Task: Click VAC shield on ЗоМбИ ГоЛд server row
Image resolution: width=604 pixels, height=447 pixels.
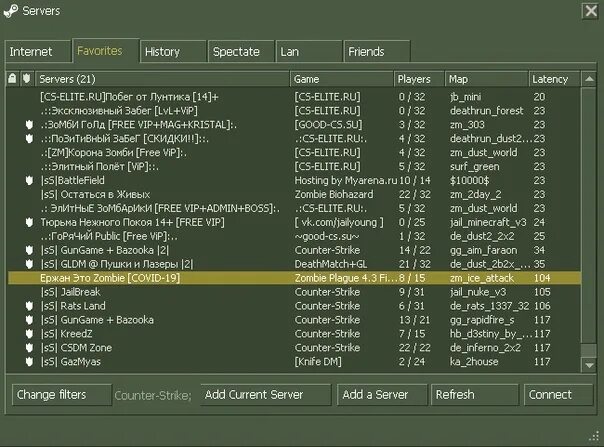Action: (29, 124)
